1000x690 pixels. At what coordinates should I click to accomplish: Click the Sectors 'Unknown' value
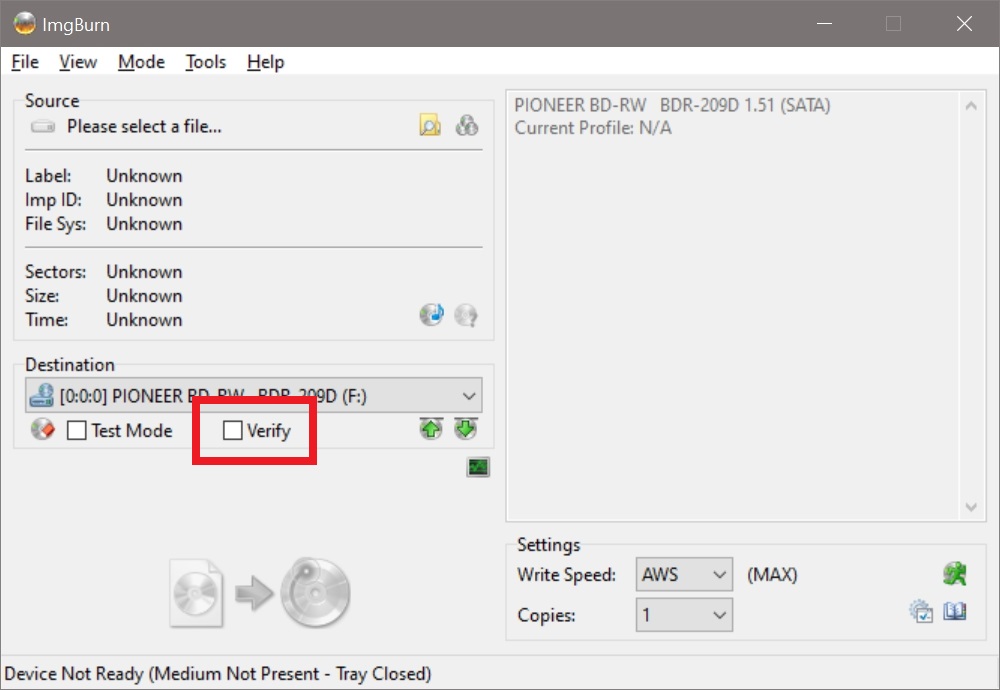click(144, 272)
